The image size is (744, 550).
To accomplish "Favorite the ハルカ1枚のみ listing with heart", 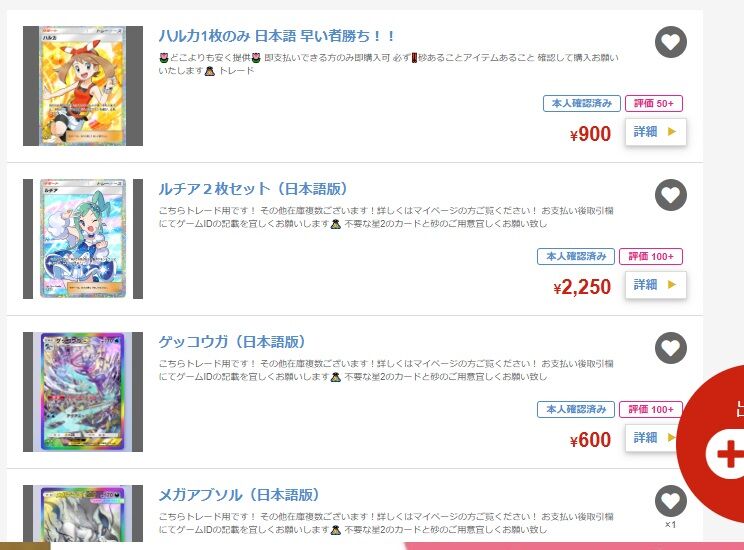I will (x=670, y=42).
